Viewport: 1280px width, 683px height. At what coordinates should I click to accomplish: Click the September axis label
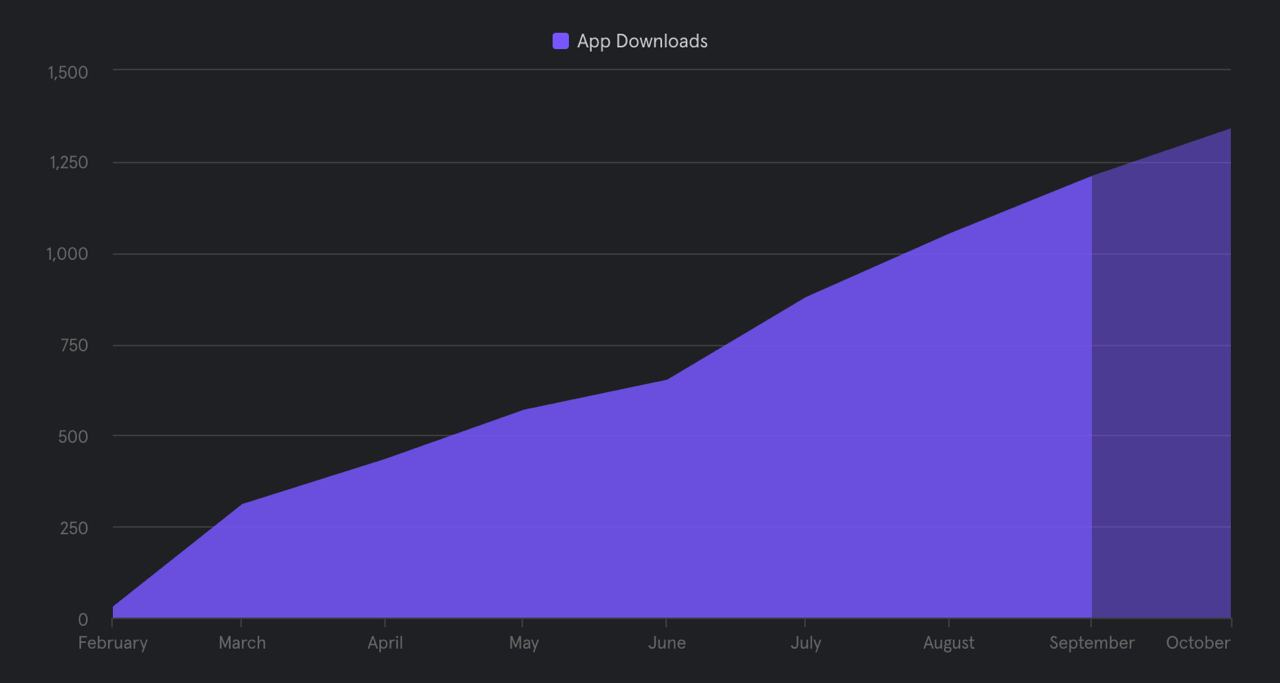point(1092,643)
